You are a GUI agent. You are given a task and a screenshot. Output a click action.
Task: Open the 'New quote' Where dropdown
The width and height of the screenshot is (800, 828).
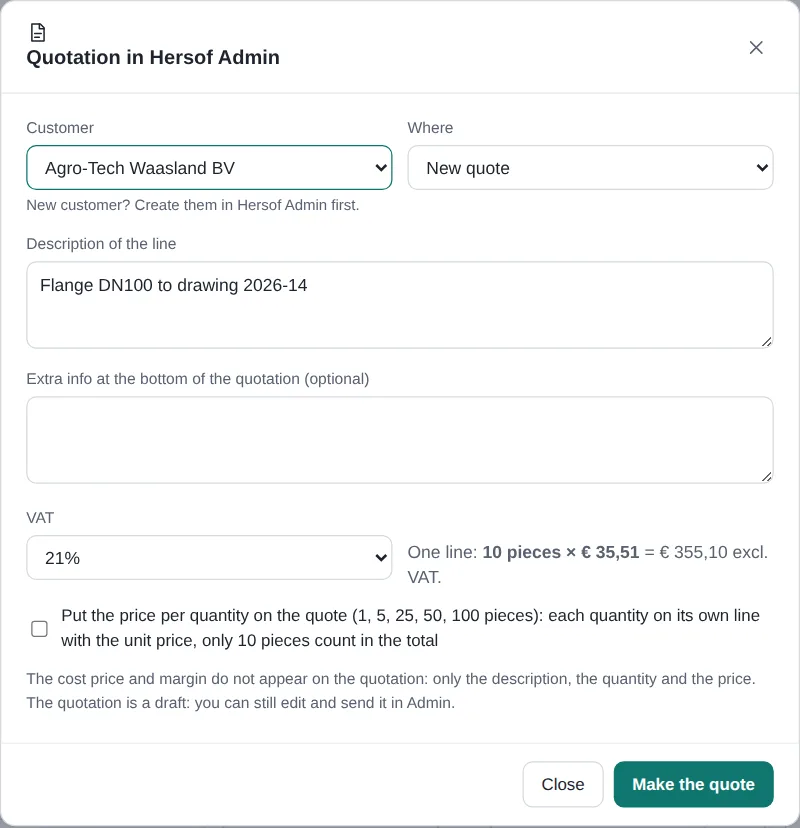coord(590,168)
